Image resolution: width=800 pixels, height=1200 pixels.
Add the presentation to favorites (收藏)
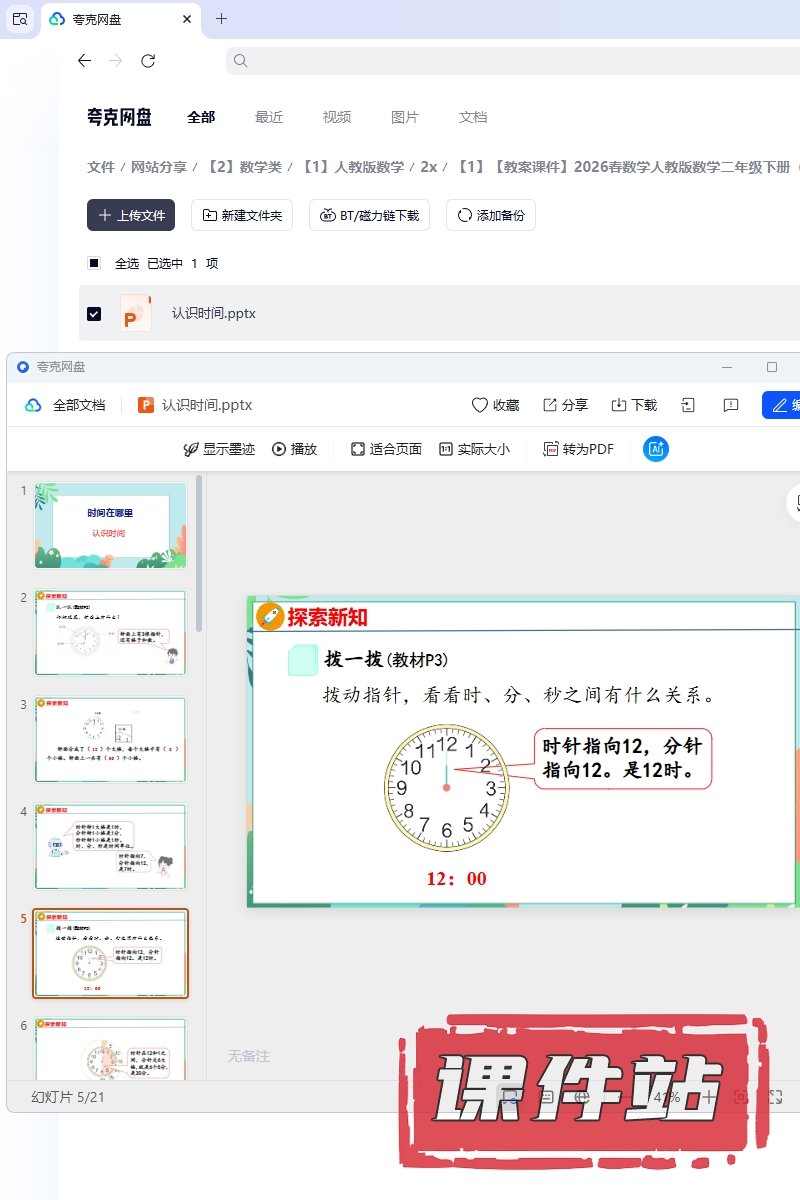click(x=496, y=405)
